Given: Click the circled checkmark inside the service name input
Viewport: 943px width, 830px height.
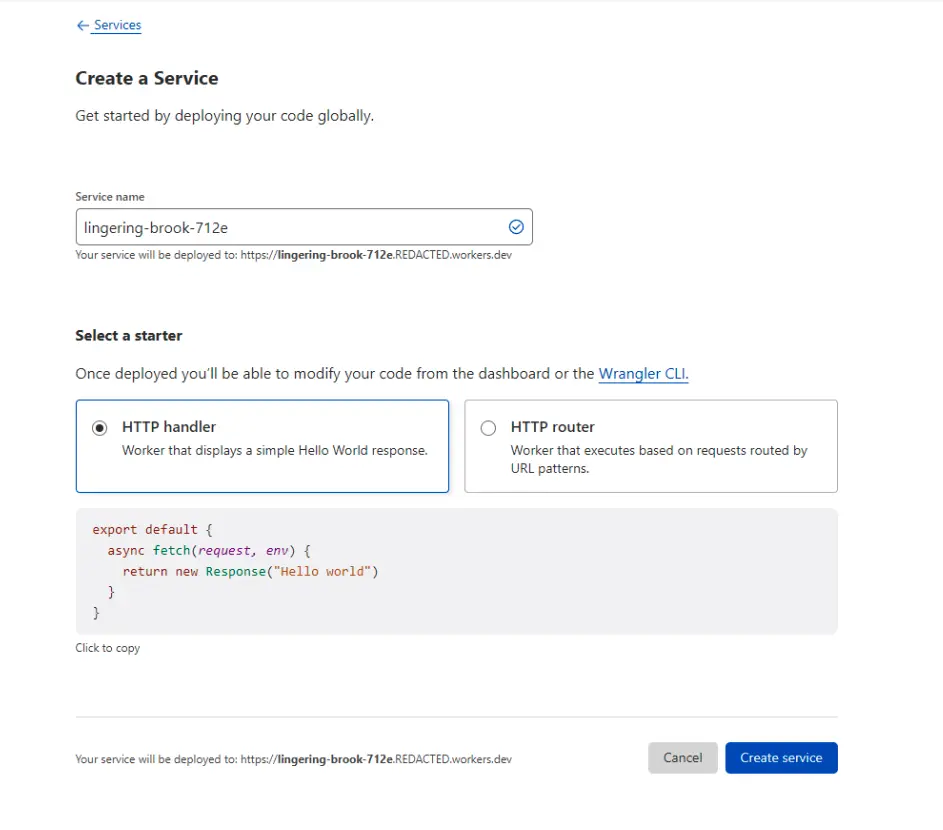Looking at the screenshot, I should [x=516, y=227].
